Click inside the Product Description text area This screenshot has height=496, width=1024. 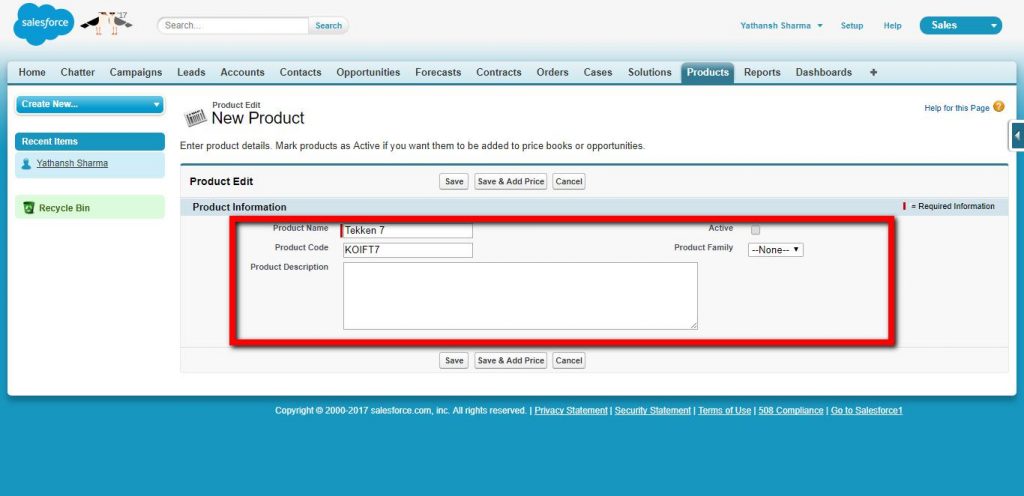pos(520,296)
